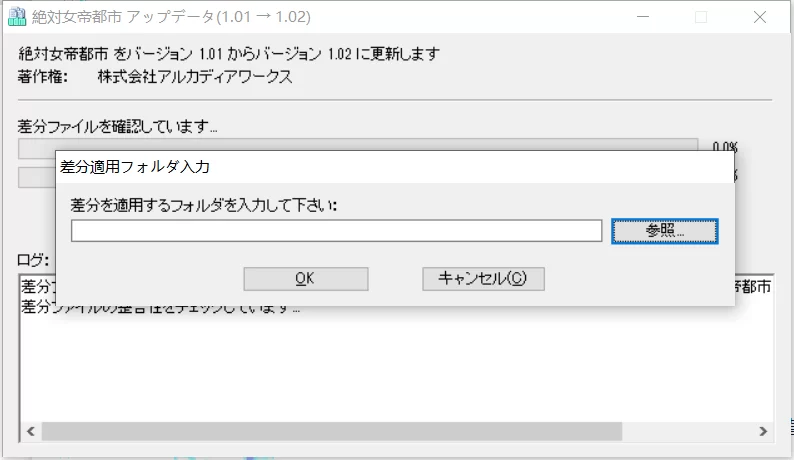Click the log horizontal scrollbar thumb
The width and height of the screenshot is (794, 460).
click(x=332, y=431)
